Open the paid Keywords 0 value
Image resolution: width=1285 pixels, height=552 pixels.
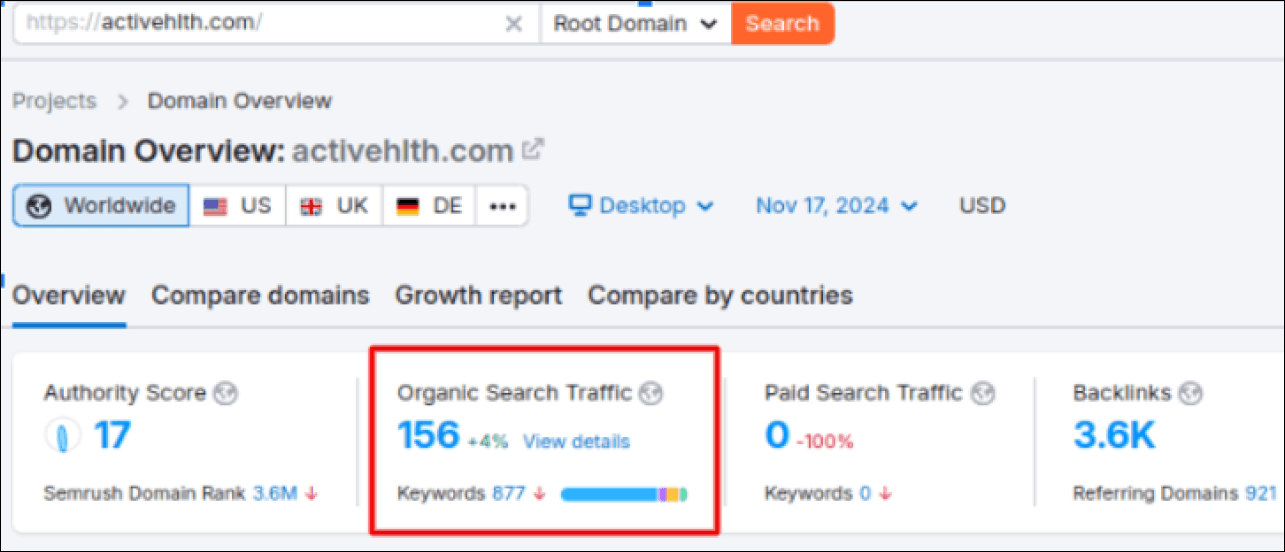tap(864, 493)
